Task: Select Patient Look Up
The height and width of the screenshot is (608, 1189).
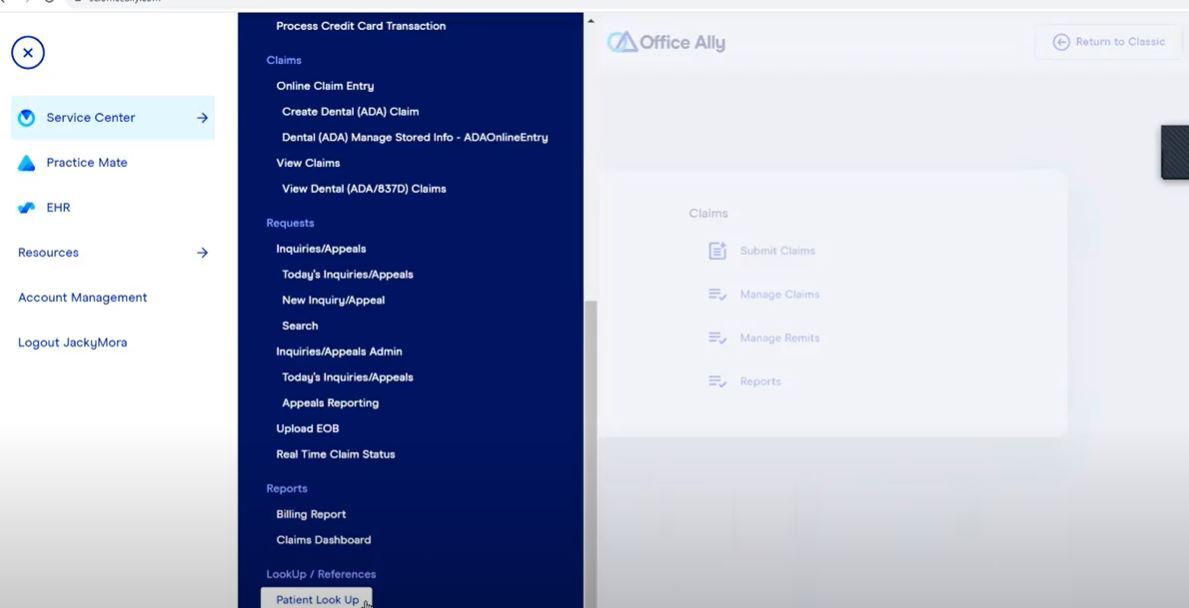Action: click(x=317, y=599)
